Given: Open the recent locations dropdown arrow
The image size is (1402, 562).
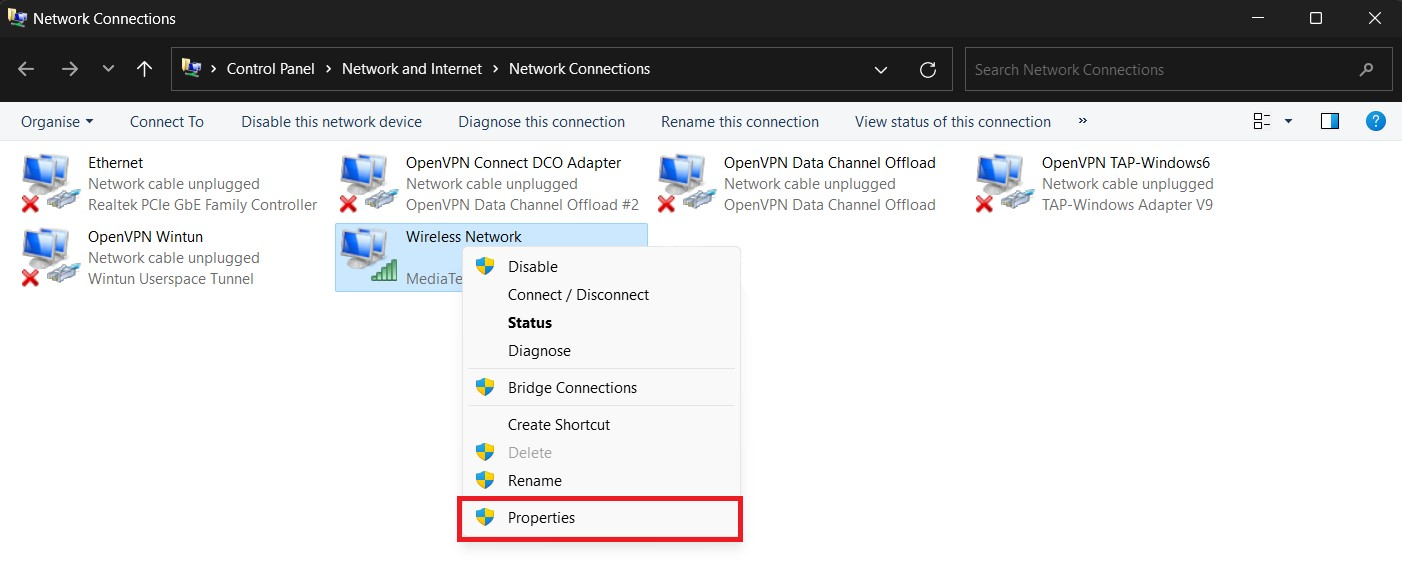Looking at the screenshot, I should [108, 69].
